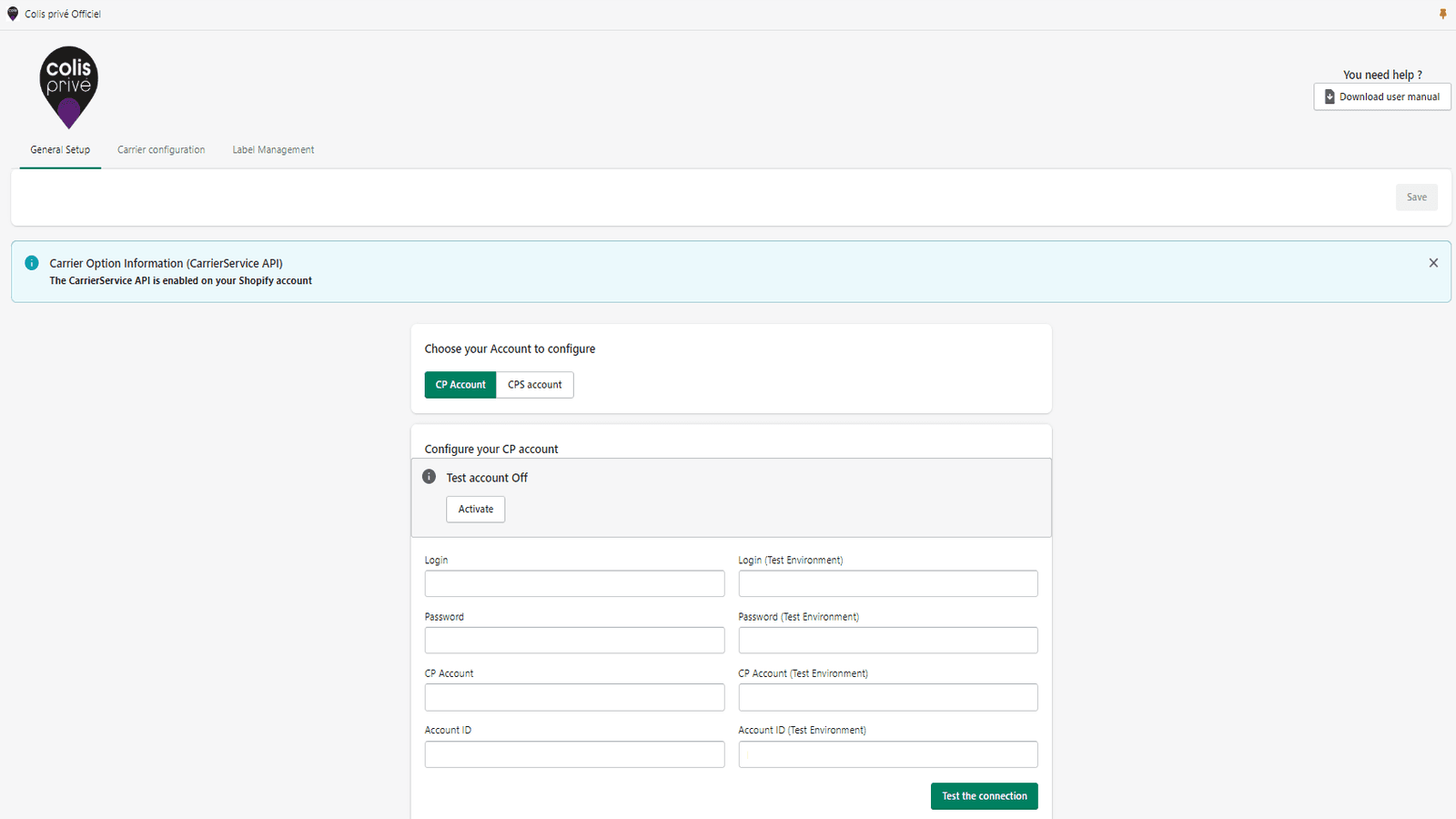The image size is (1456, 819).
Task: Click the Password (Test Environment) field
Action: [887, 640]
